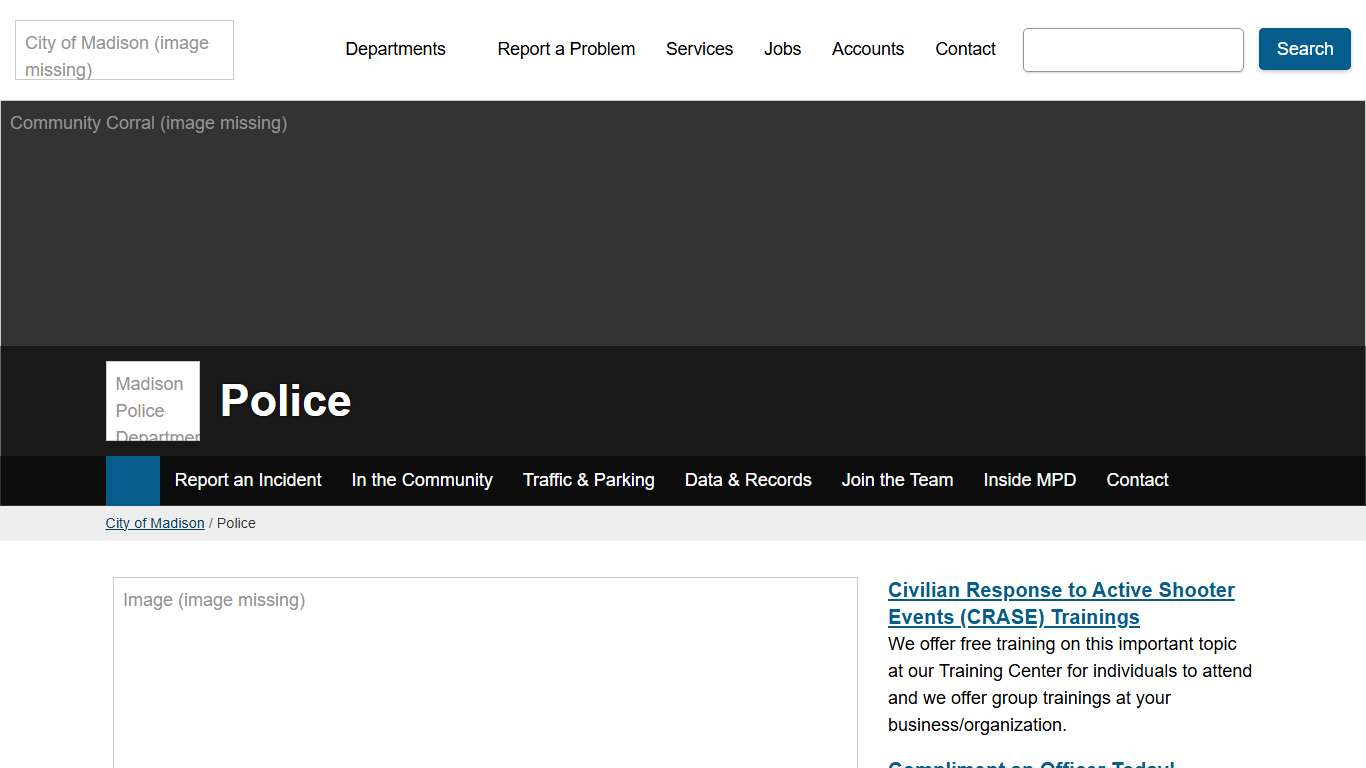Navigate to Join the Team
The image size is (1366, 768).
(x=897, y=480)
